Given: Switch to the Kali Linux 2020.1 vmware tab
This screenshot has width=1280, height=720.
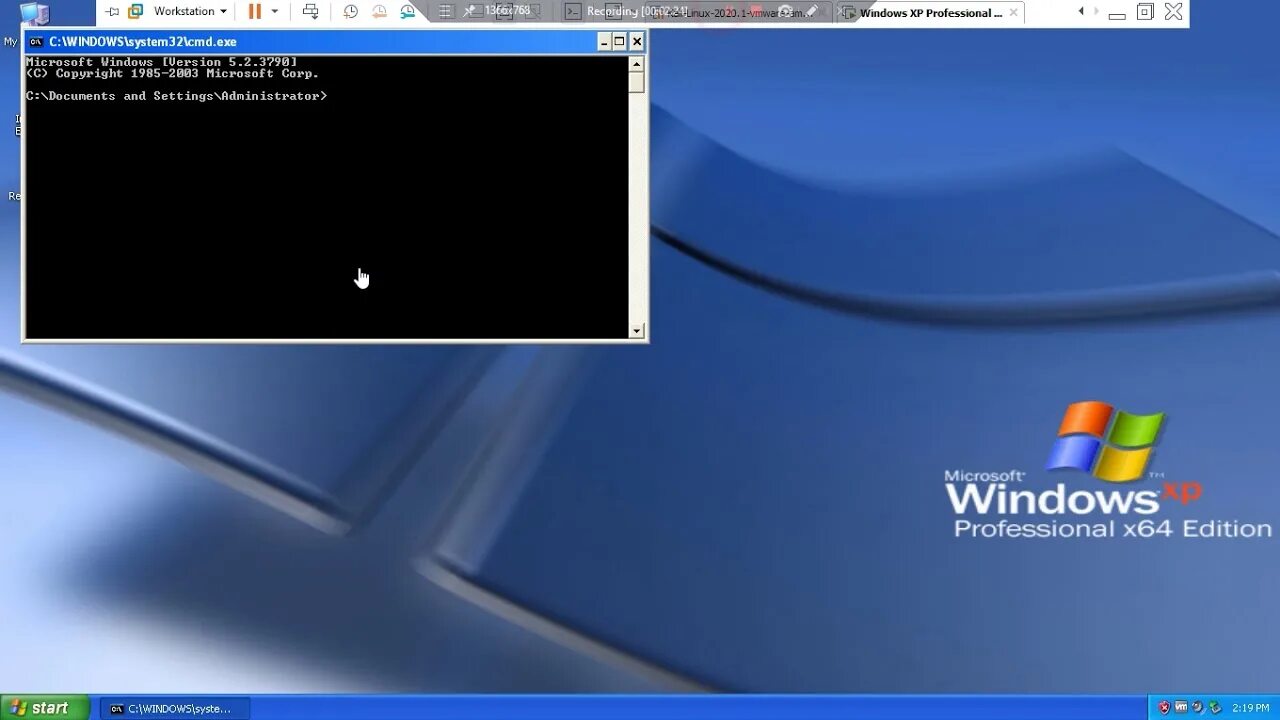Looking at the screenshot, I should [738, 13].
